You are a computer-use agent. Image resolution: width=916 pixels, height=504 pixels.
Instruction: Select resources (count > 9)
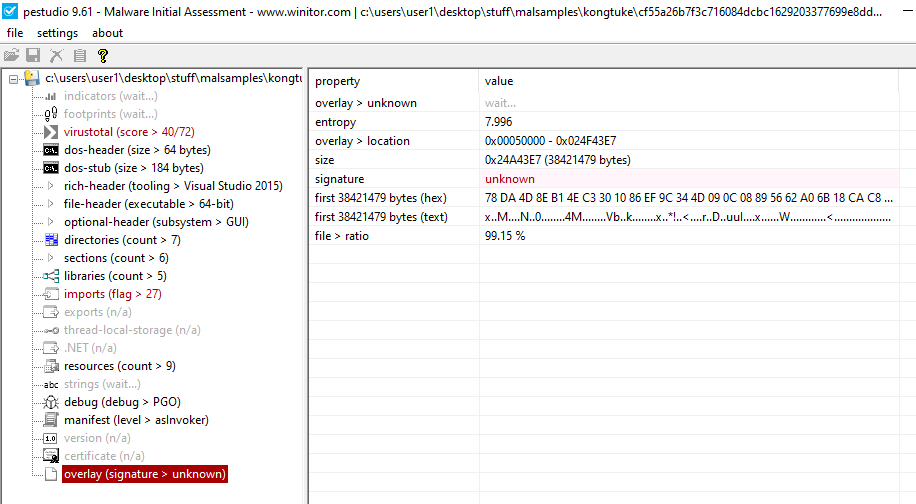point(120,366)
